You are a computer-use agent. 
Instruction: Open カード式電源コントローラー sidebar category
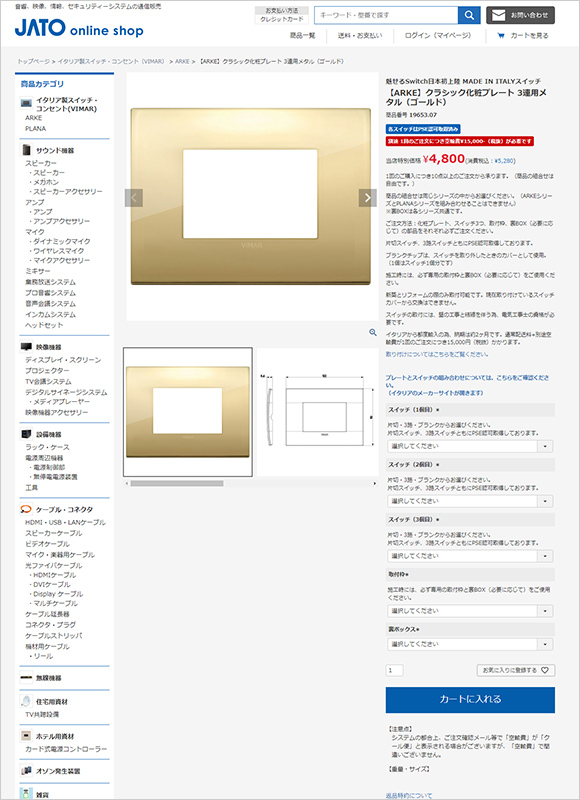point(66,749)
